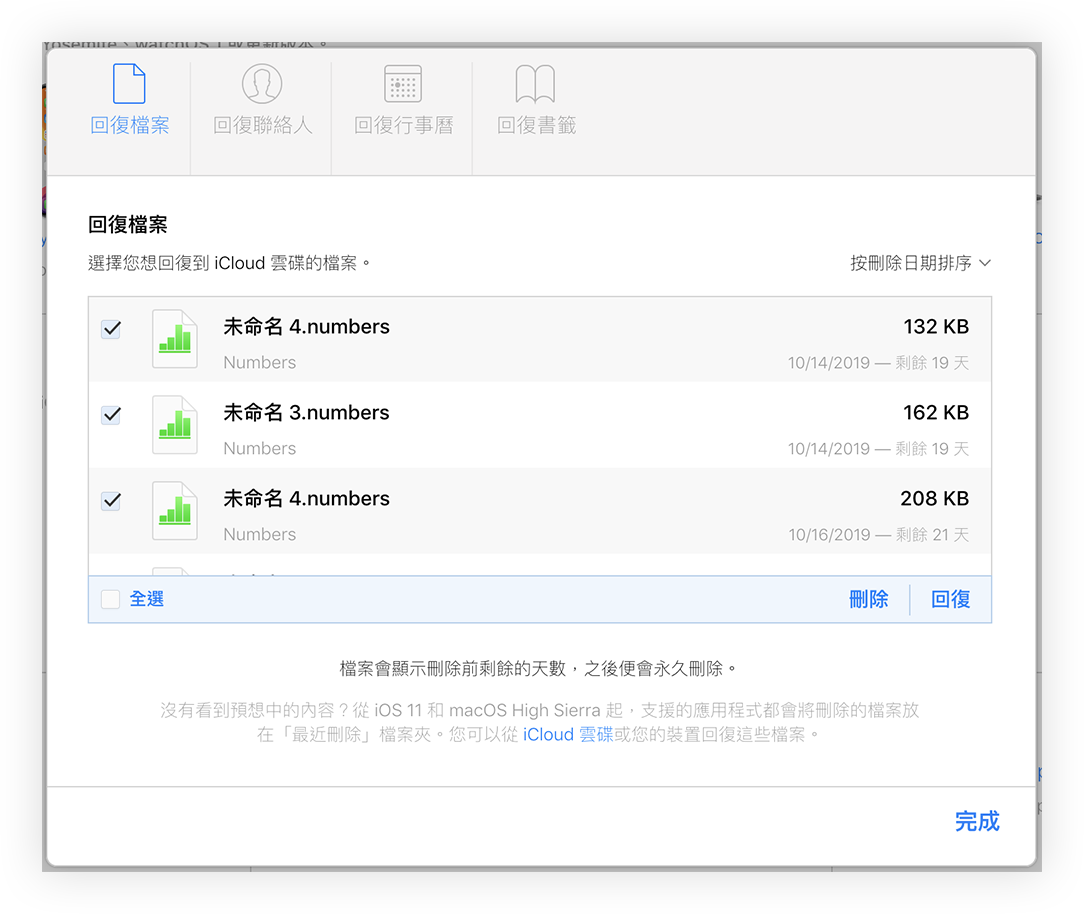Image resolution: width=1084 pixels, height=914 pixels.
Task: Click the 208 KB file size
Action: (935, 498)
